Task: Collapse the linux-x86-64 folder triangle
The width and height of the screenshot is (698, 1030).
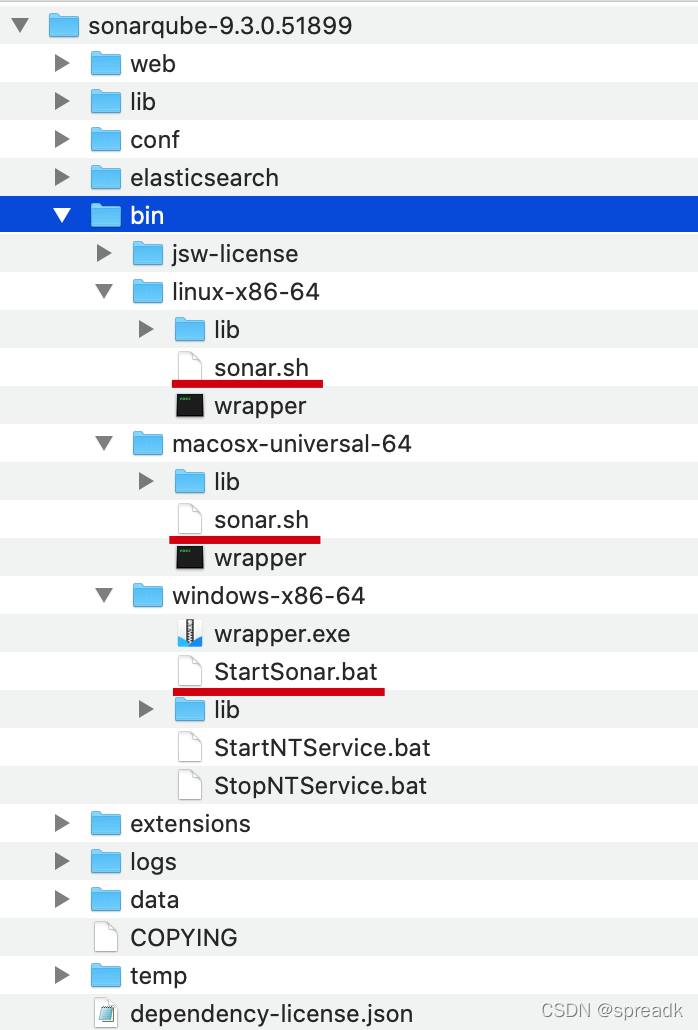Action: 104,292
